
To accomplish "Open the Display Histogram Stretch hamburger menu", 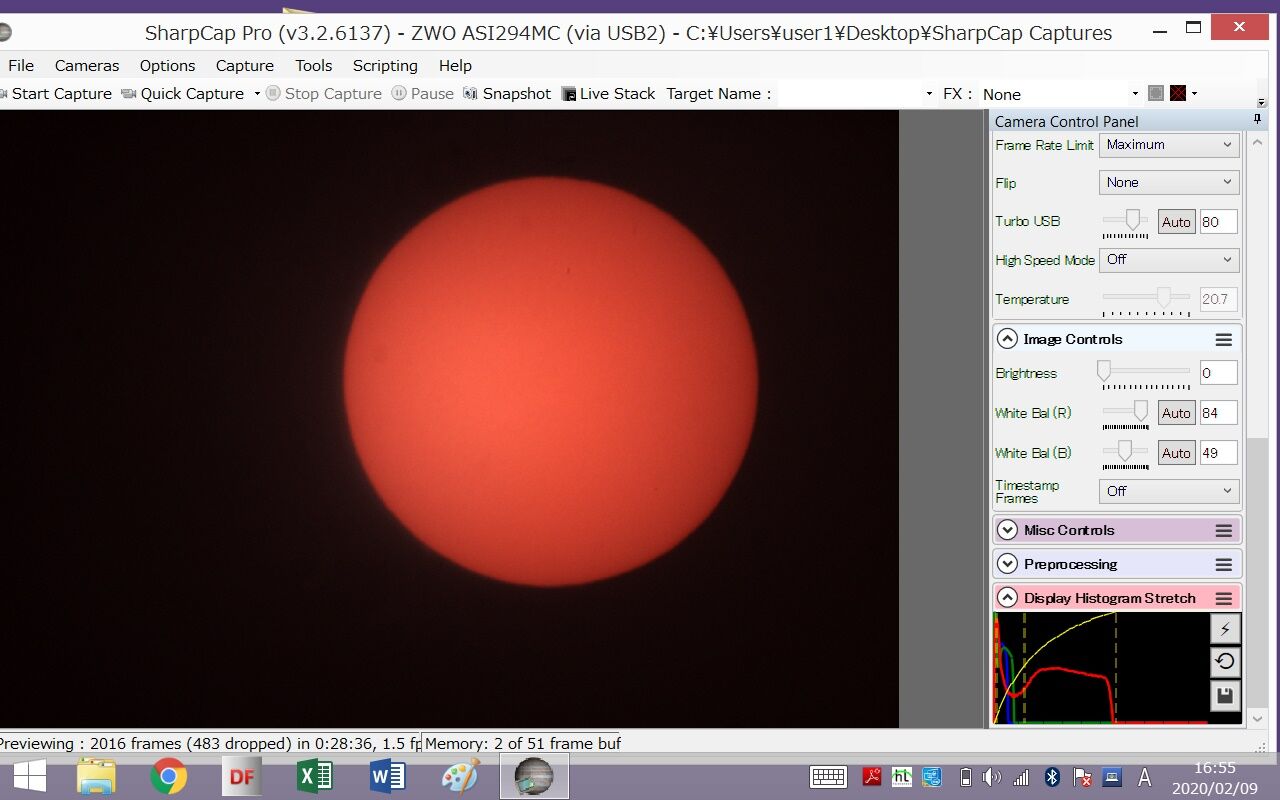I will (x=1223, y=599).
